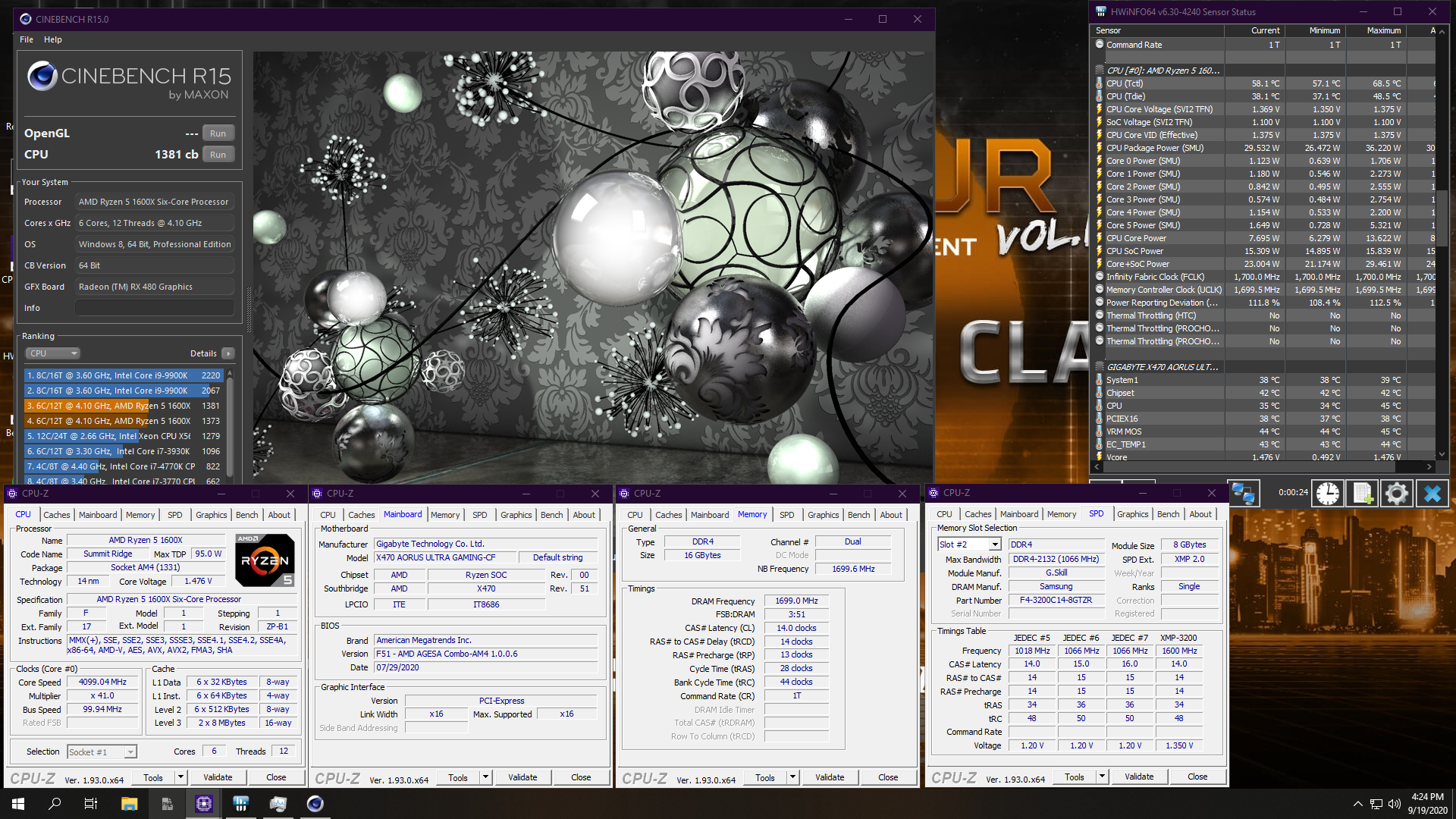Select ranking entry AMD Ryzen 5 1600X 1381
The height and width of the screenshot is (819, 1456).
123,406
